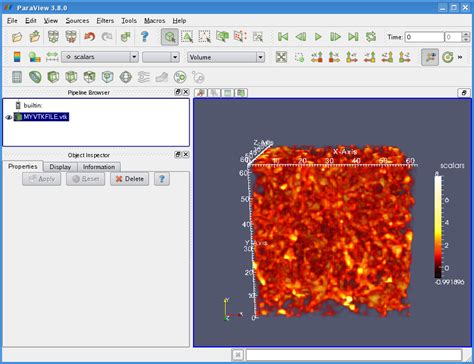This screenshot has width=474, height=364.
Task: Switch to the Information tab
Action: (99, 167)
